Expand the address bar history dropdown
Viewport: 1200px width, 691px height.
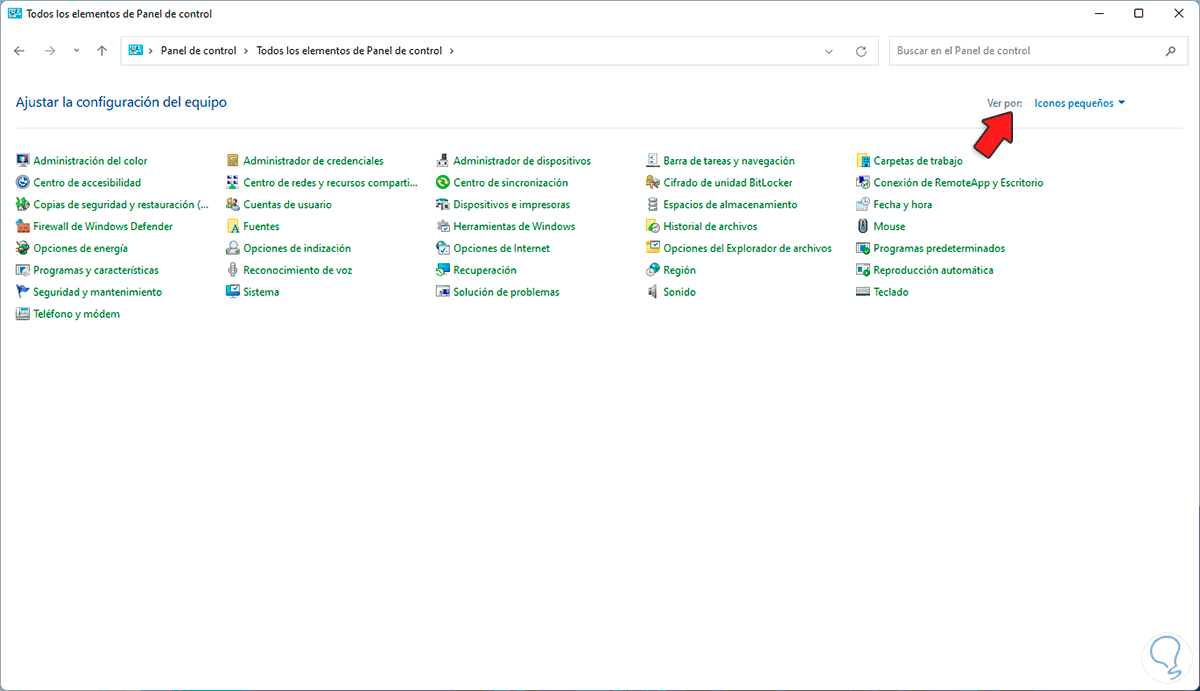tap(829, 51)
